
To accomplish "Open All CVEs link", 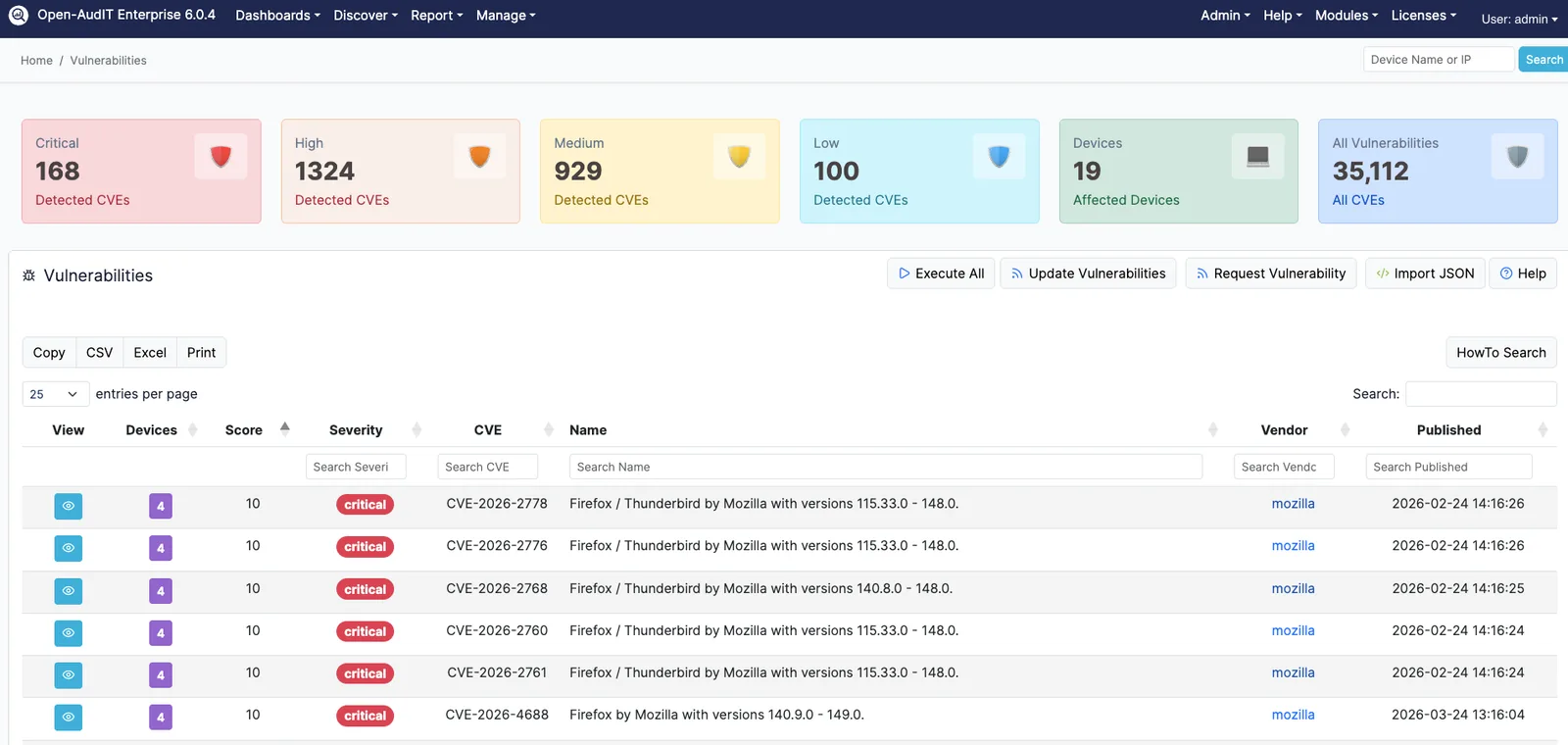I will (x=1358, y=200).
